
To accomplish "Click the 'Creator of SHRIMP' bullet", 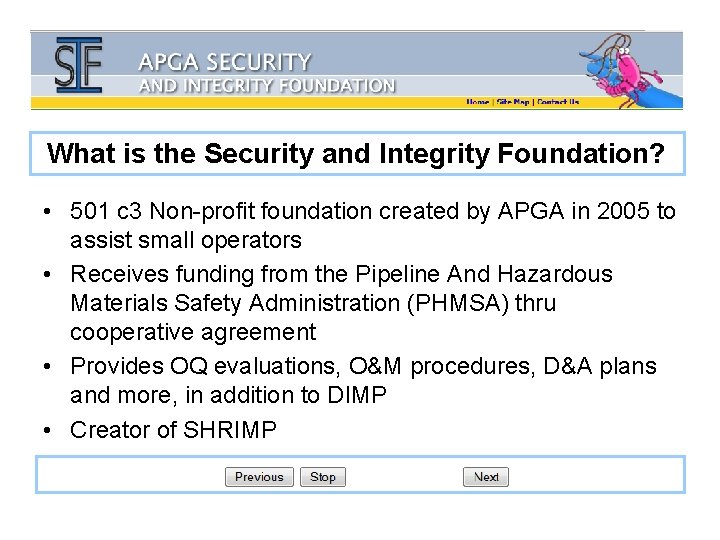I will [x=173, y=429].
